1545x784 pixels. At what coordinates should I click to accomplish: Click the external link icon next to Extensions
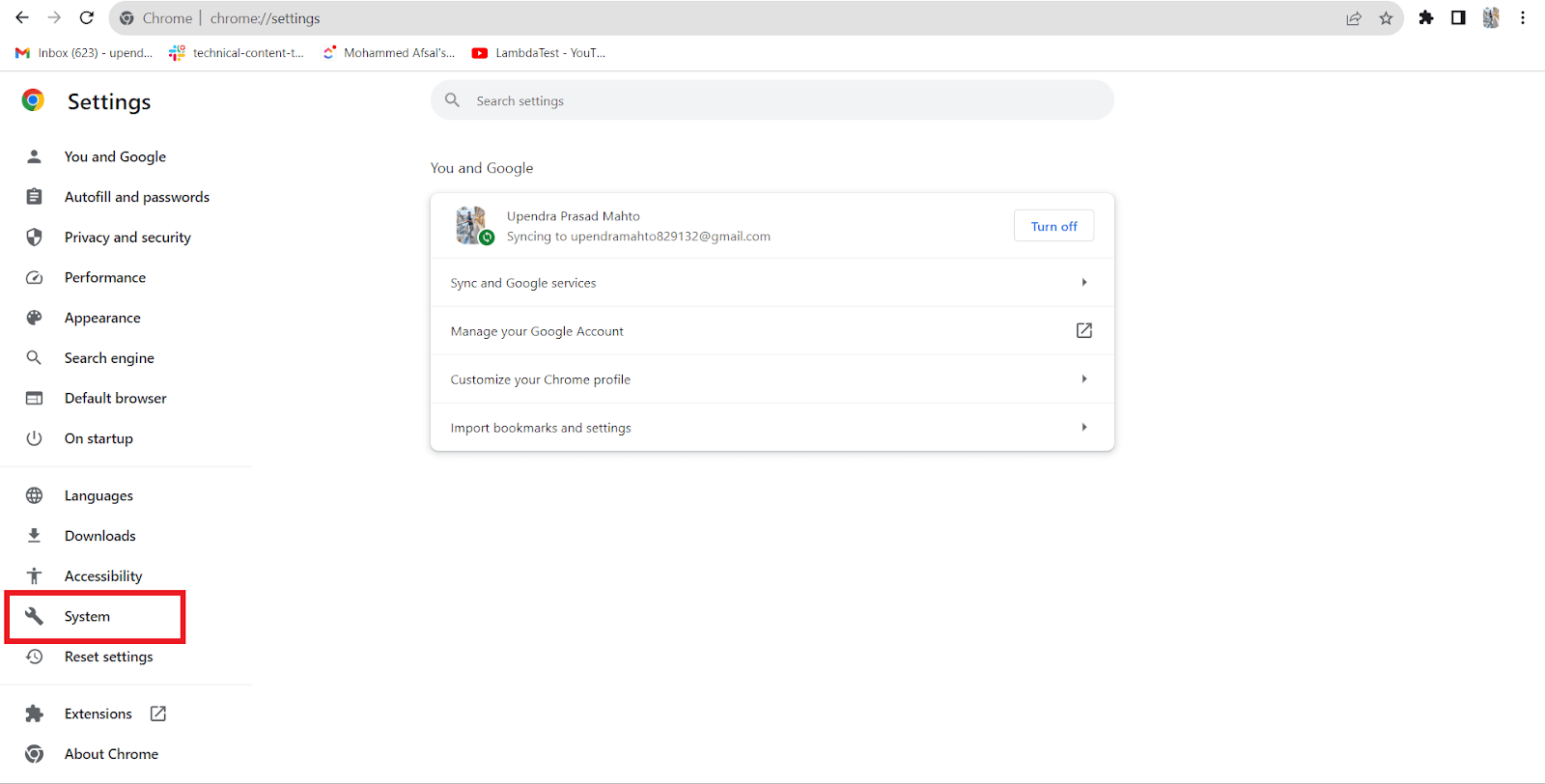158,714
